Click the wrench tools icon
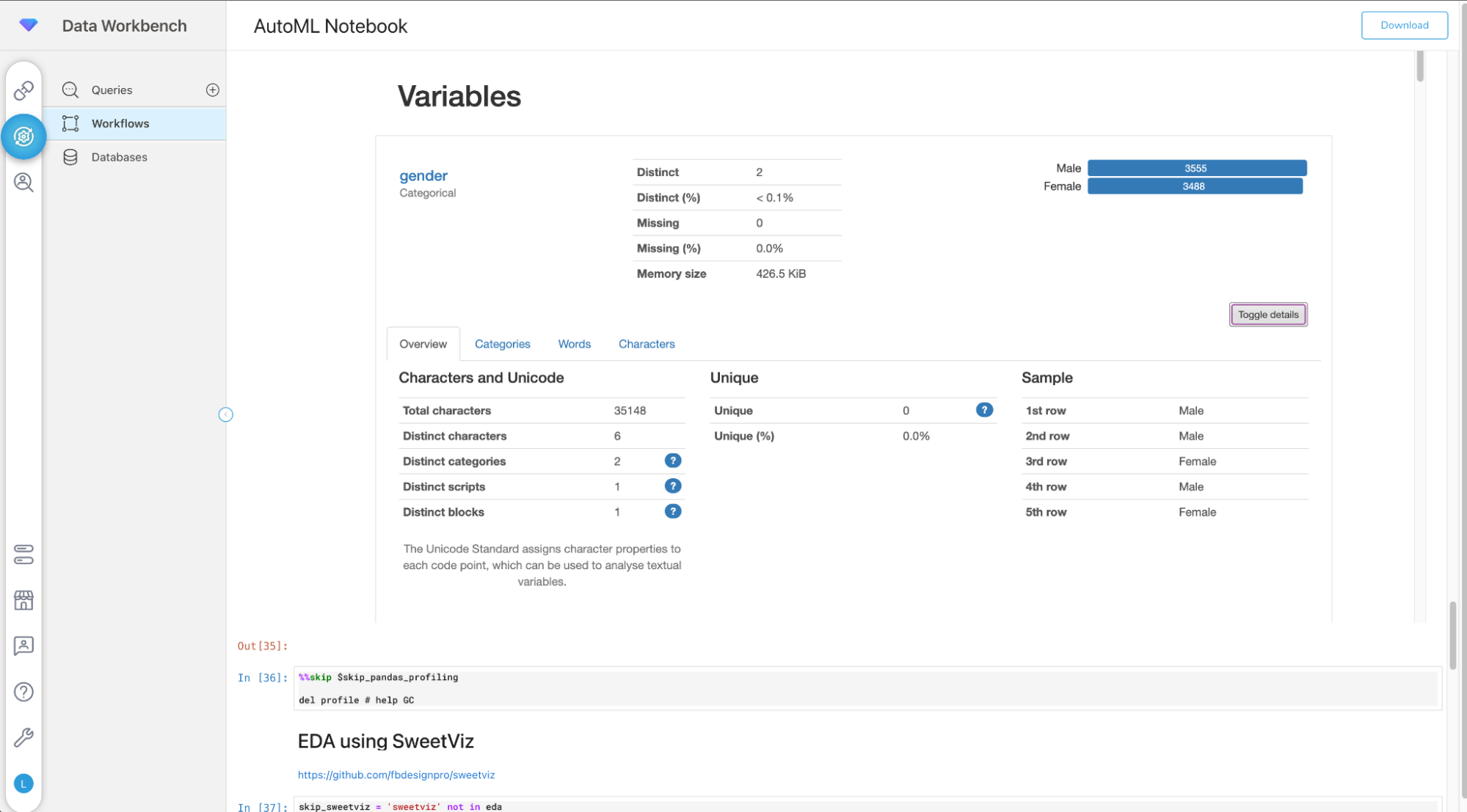Image resolution: width=1467 pixels, height=812 pixels. pos(23,737)
